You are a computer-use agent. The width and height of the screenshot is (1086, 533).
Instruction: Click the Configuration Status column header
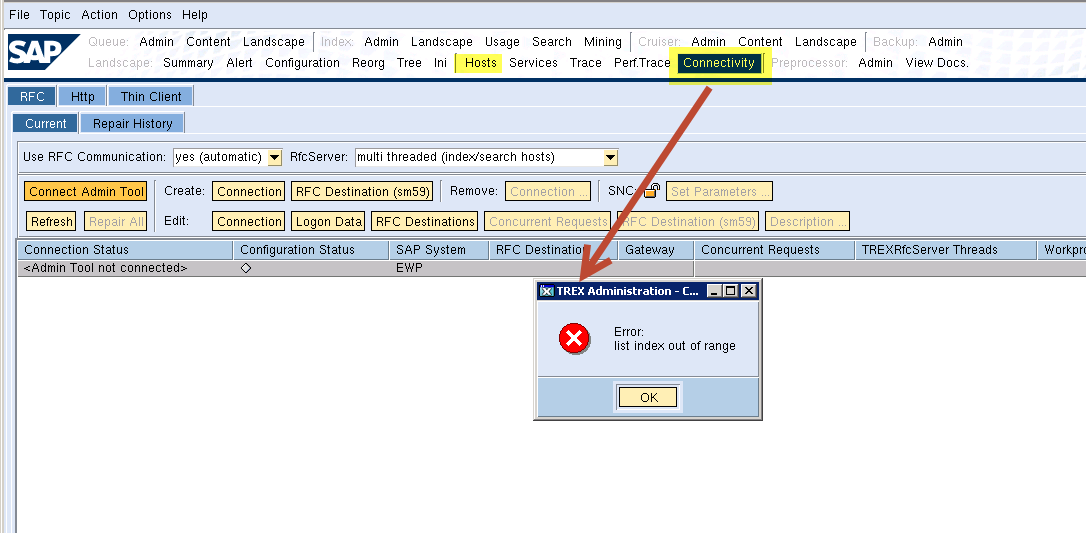pyautogui.click(x=312, y=250)
